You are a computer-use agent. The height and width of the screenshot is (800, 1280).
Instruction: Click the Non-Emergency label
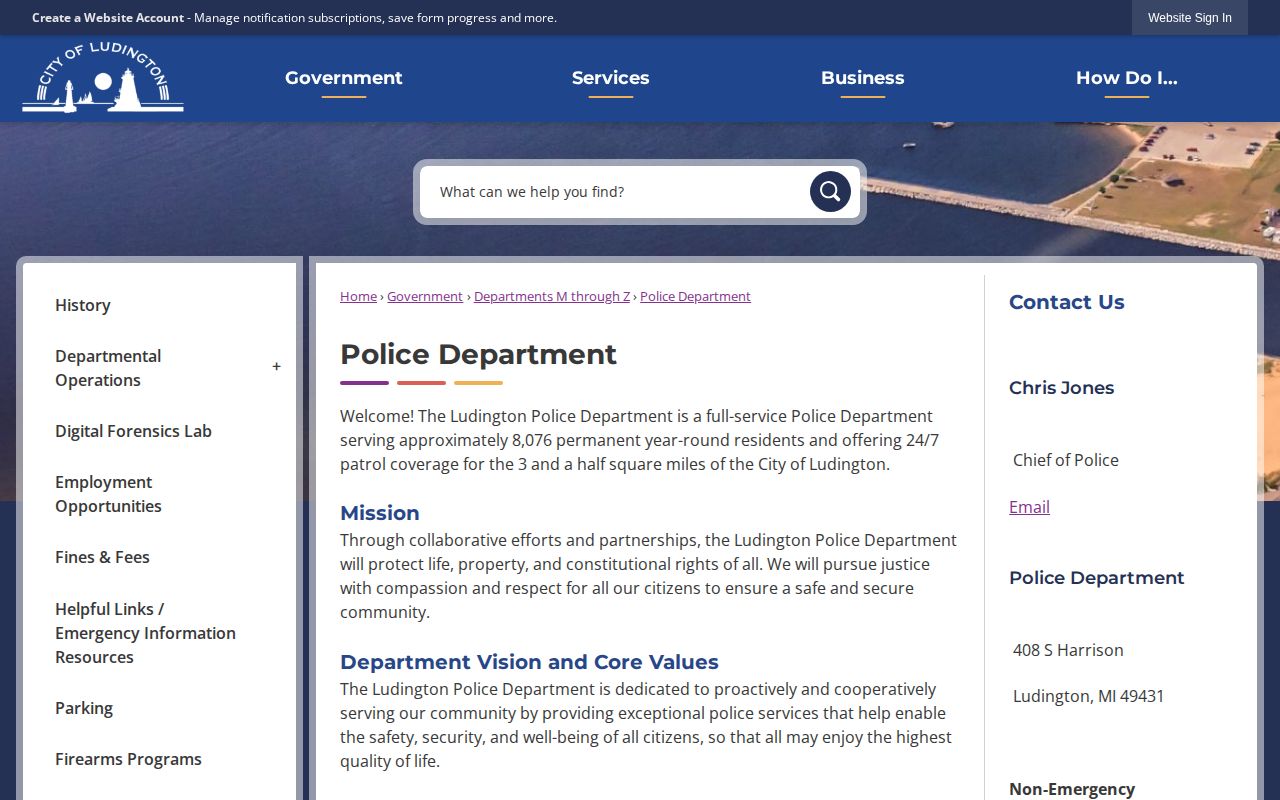pyautogui.click(x=1072, y=789)
